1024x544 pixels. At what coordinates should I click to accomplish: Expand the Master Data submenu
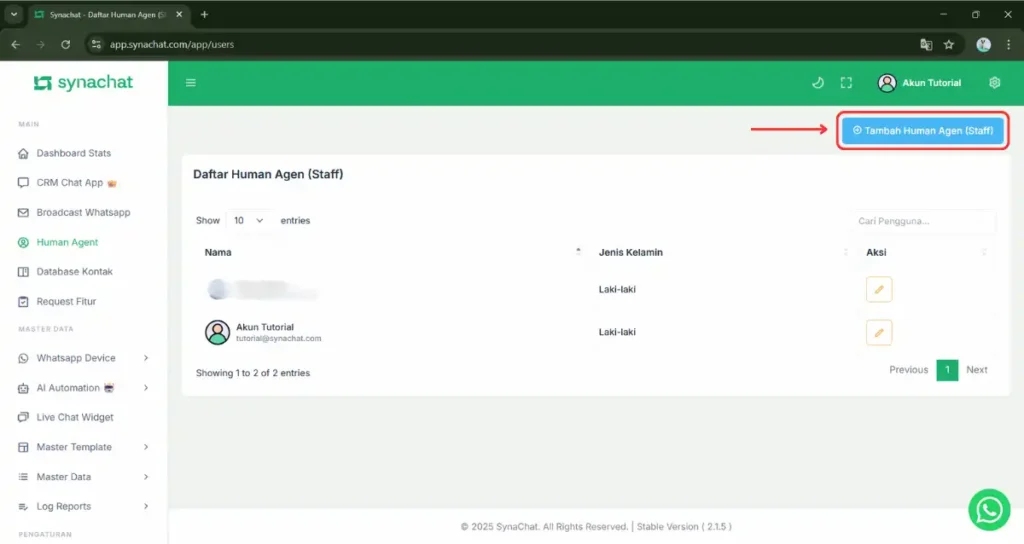click(x=84, y=477)
